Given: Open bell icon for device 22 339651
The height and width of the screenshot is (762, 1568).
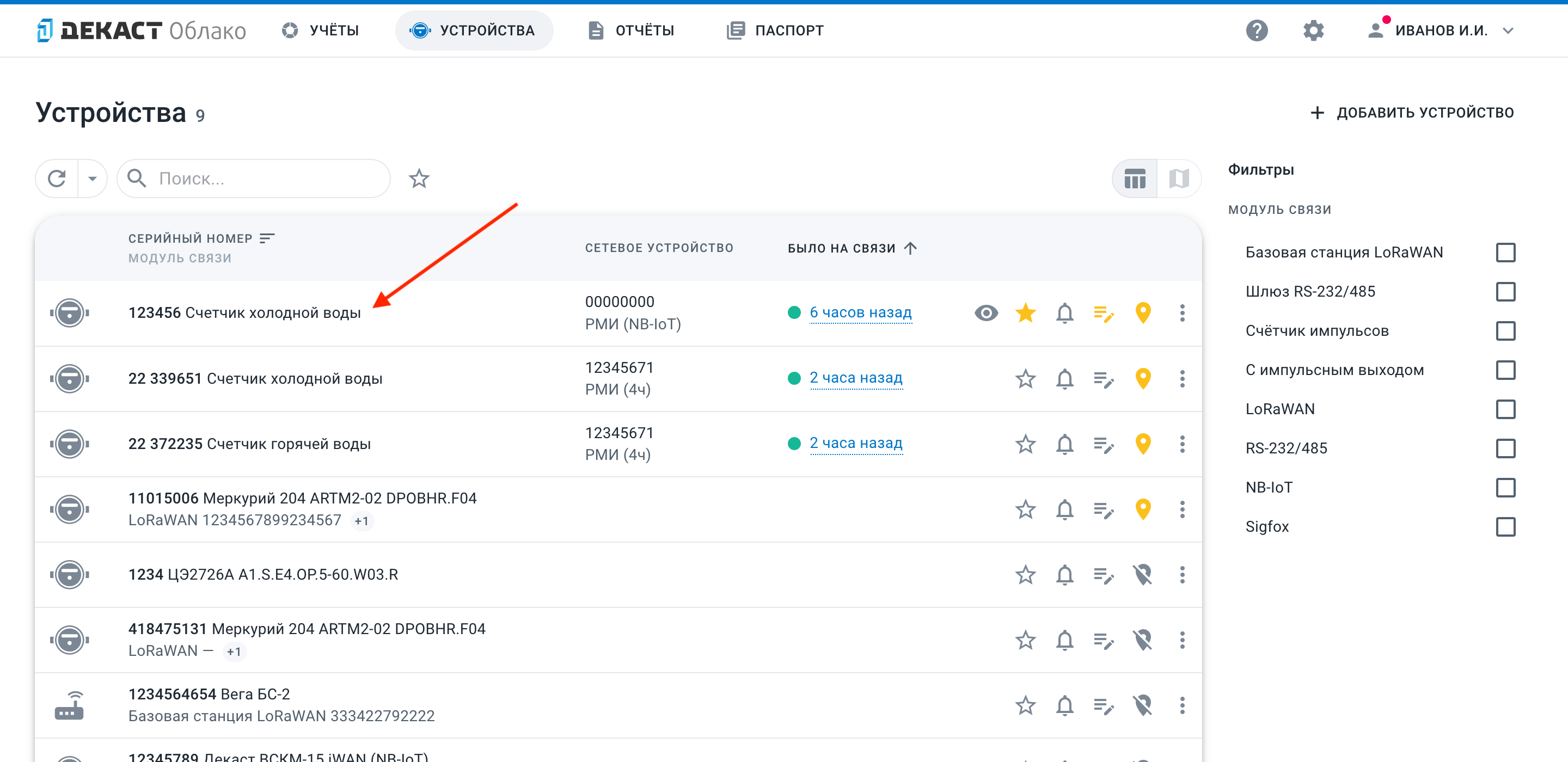Looking at the screenshot, I should [x=1064, y=379].
